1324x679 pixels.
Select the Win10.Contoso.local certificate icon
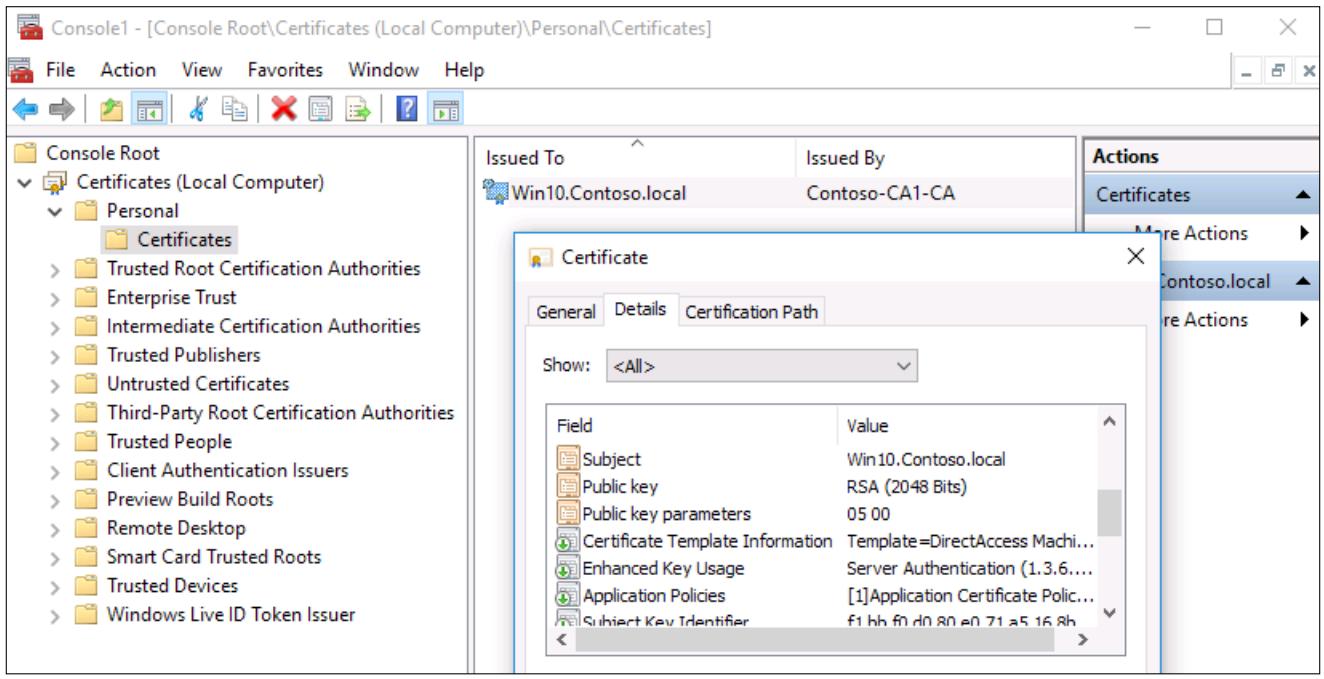click(496, 192)
